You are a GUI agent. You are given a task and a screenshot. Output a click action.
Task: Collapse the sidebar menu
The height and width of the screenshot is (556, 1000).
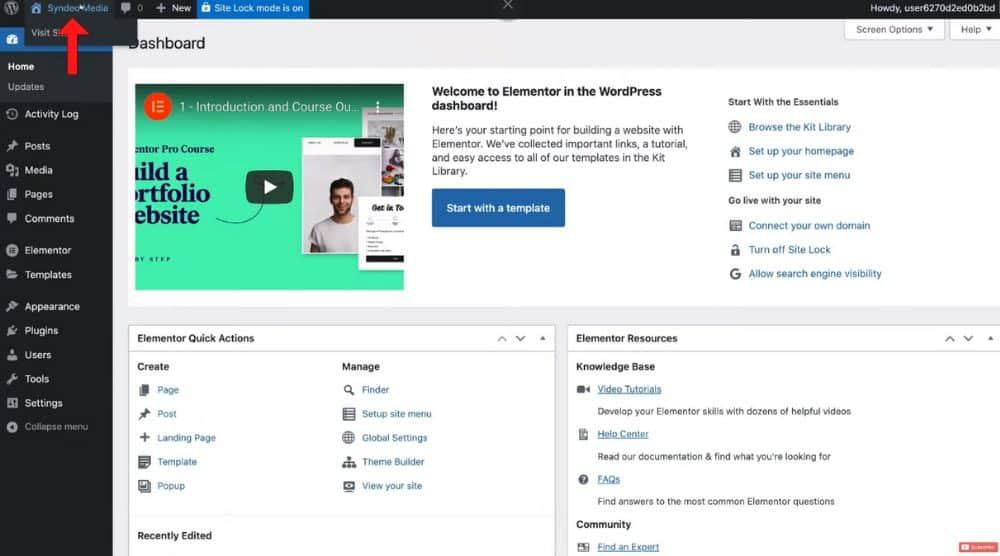[x=48, y=427]
